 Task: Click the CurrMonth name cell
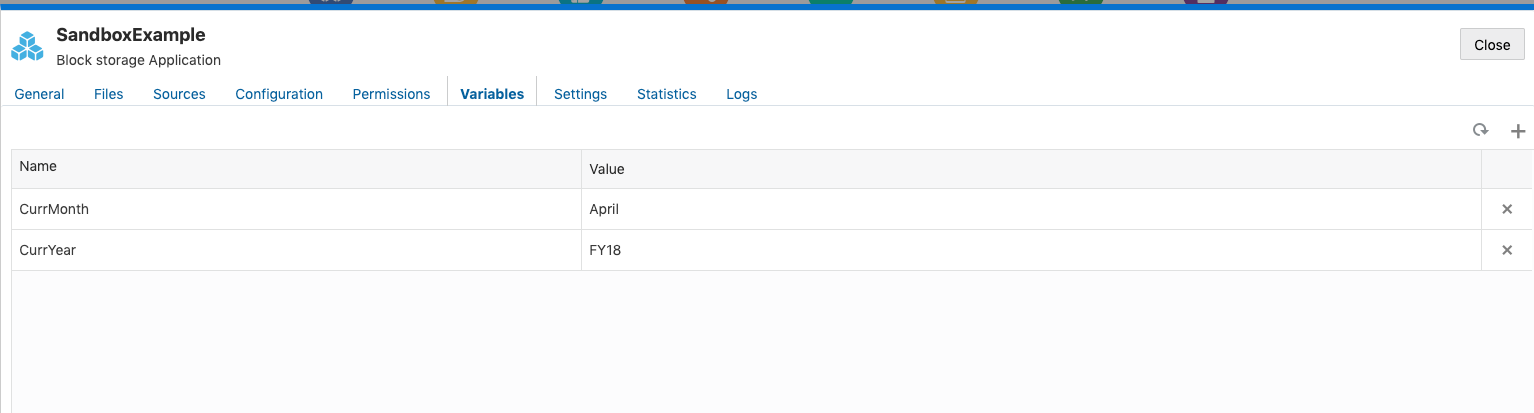pos(54,209)
